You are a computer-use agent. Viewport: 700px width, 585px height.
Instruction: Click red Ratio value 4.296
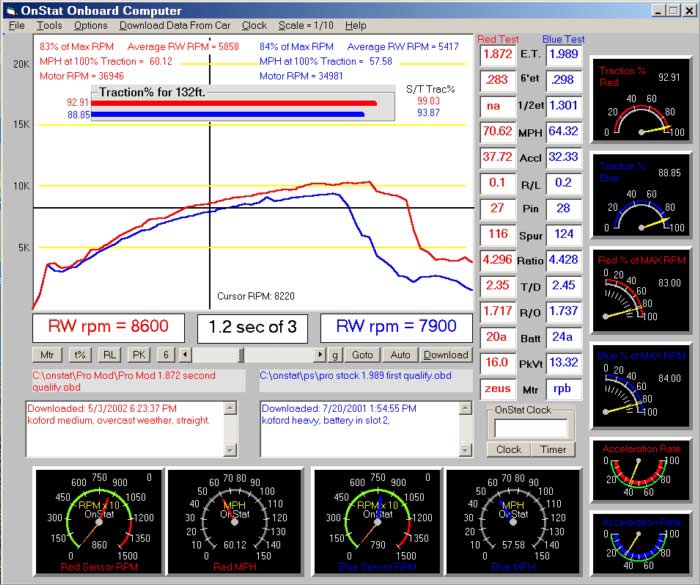(x=497, y=260)
